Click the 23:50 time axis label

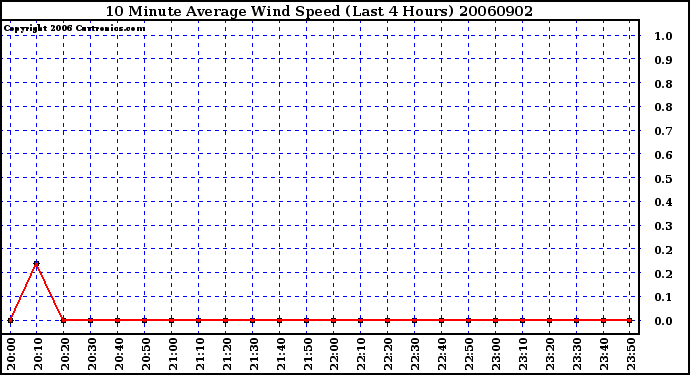[631, 354]
